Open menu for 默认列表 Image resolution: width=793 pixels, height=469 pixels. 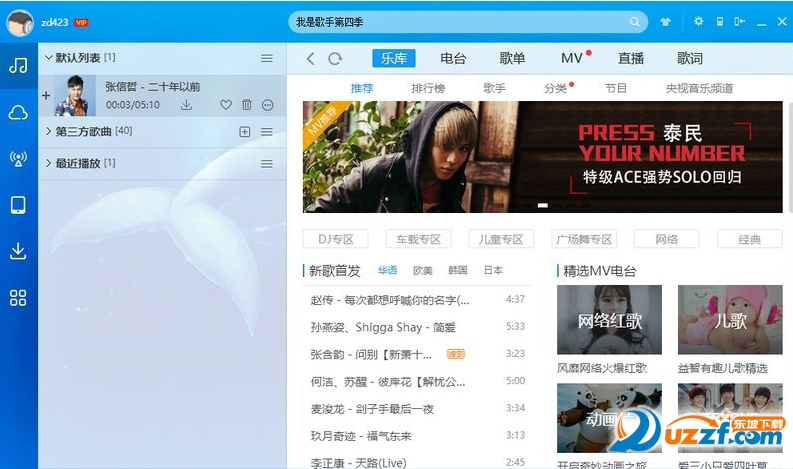click(x=267, y=59)
